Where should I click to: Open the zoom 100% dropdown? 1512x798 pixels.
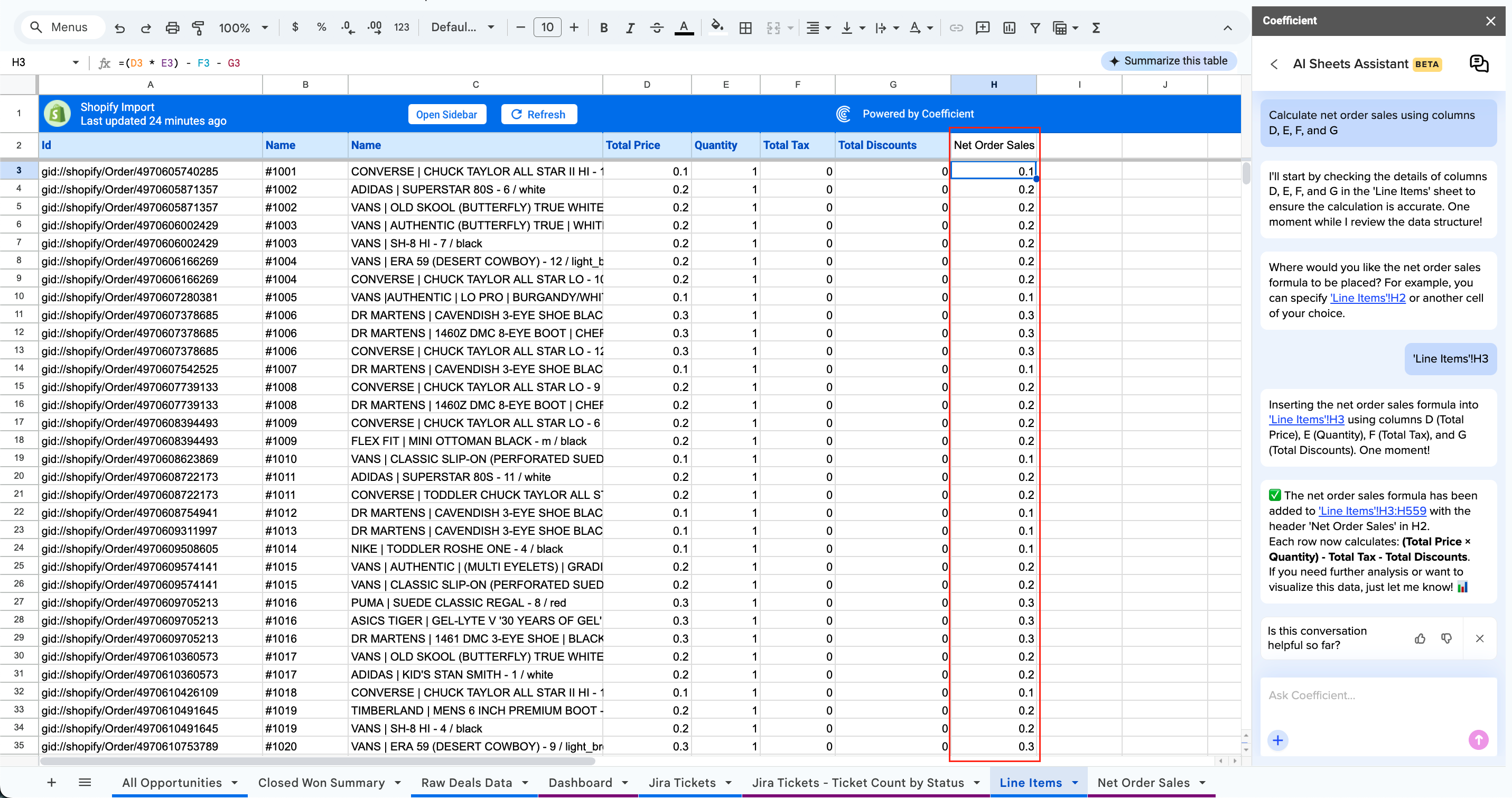coord(243,27)
